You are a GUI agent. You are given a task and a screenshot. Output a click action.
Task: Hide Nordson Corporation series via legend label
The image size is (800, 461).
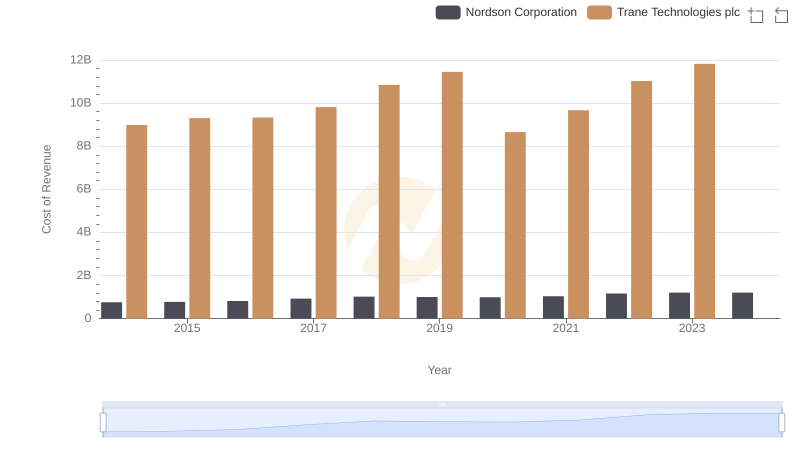(521, 12)
